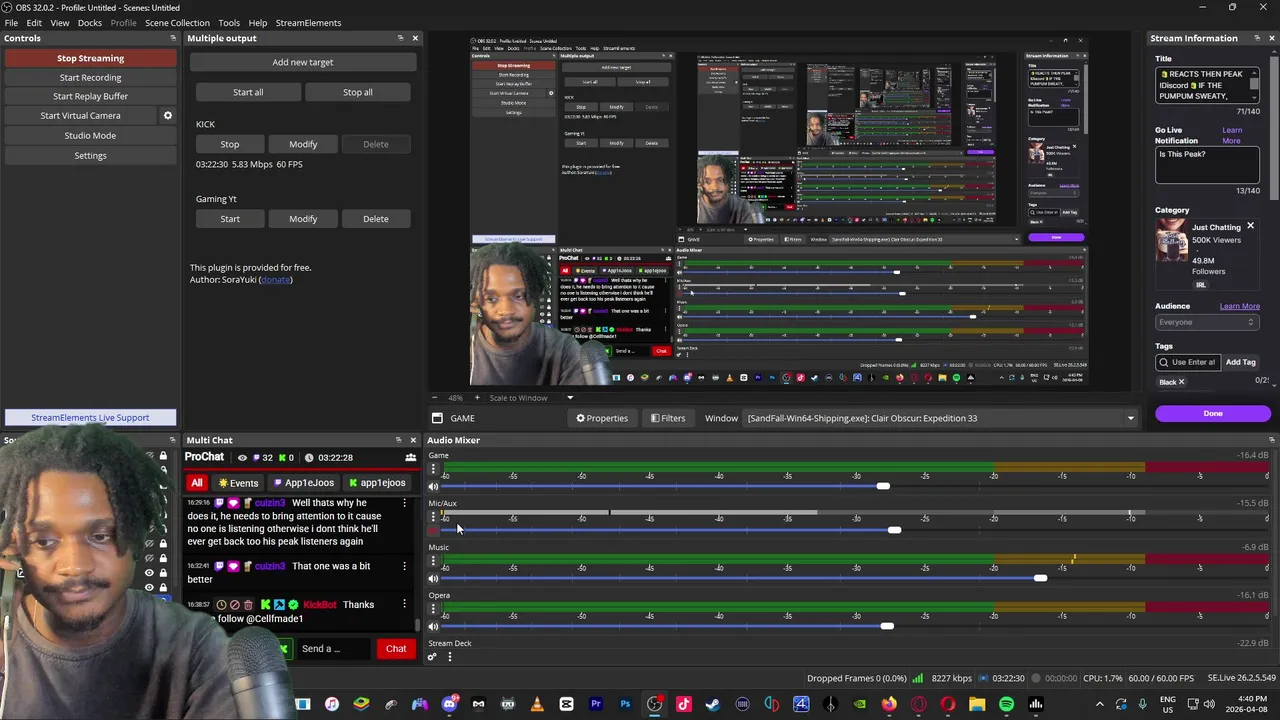Adjust the Game volume slider
1280x720 pixels.
click(883, 486)
